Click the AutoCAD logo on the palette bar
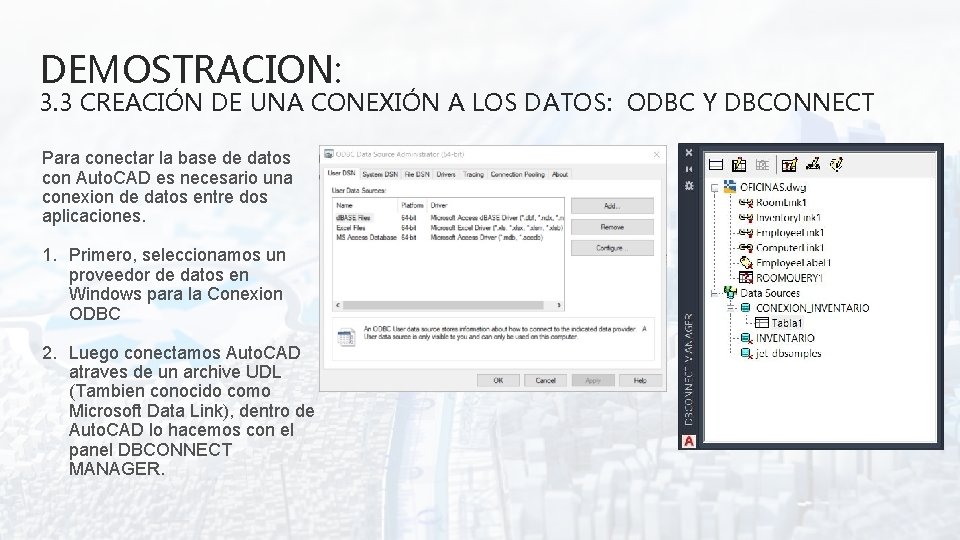This screenshot has width=960, height=540. click(x=689, y=441)
